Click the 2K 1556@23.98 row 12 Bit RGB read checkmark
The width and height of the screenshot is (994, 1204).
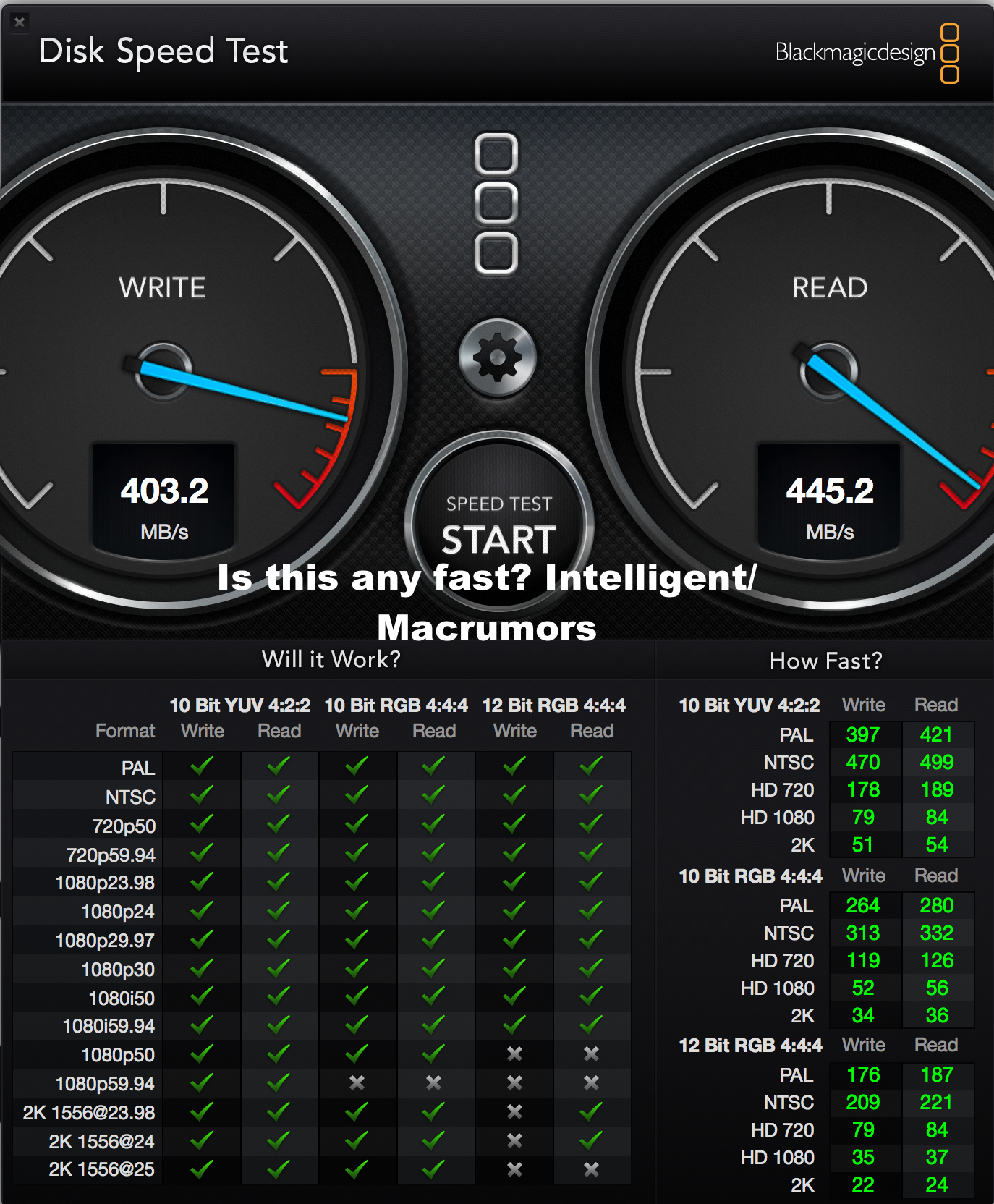[591, 1111]
